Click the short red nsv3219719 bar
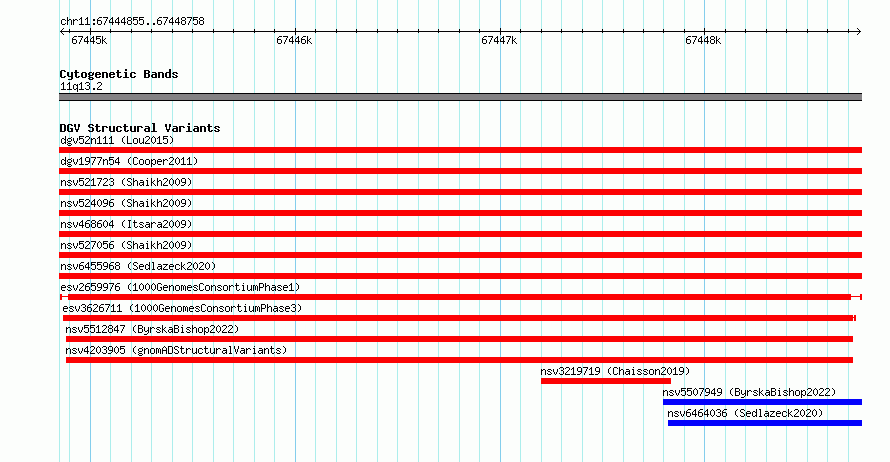This screenshot has height=462, width=890. [606, 381]
